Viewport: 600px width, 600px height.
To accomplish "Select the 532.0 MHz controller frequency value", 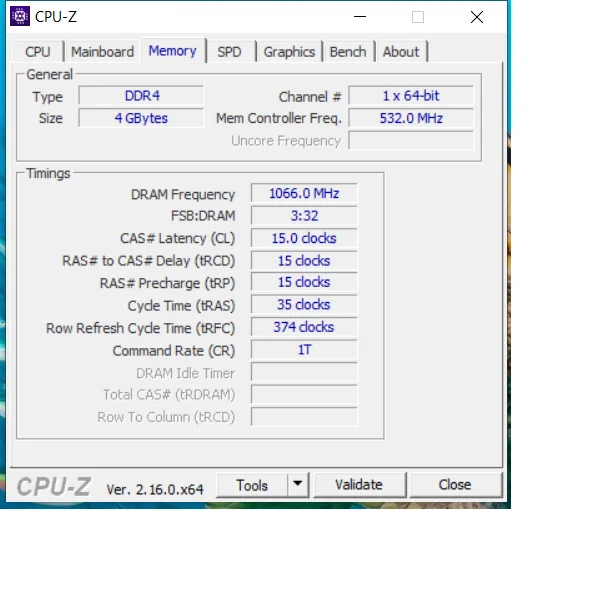I will tap(411, 118).
